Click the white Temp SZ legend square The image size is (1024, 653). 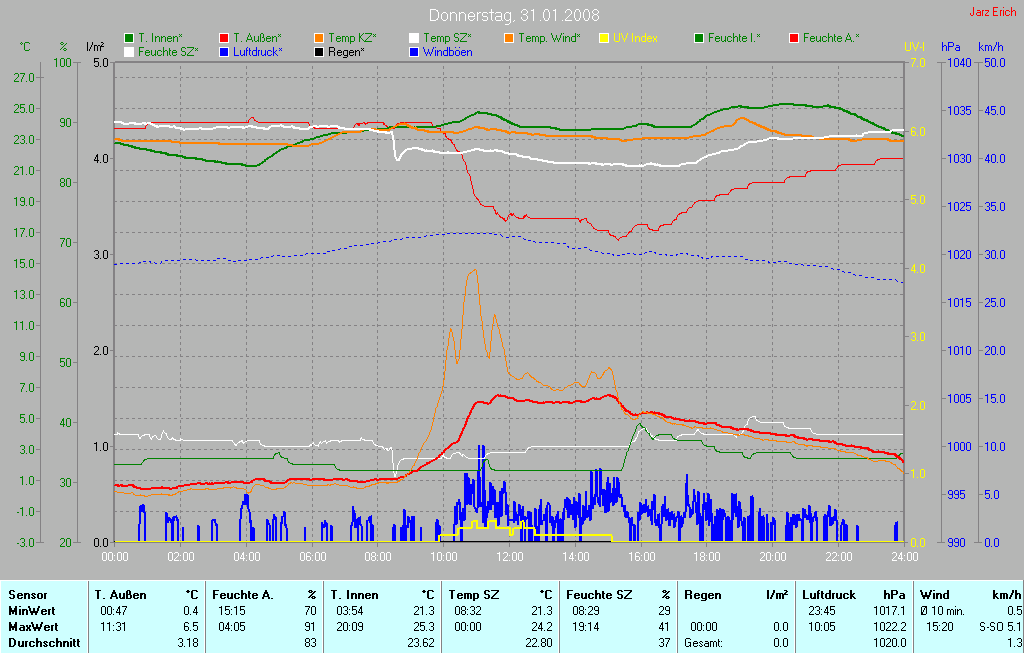414,38
